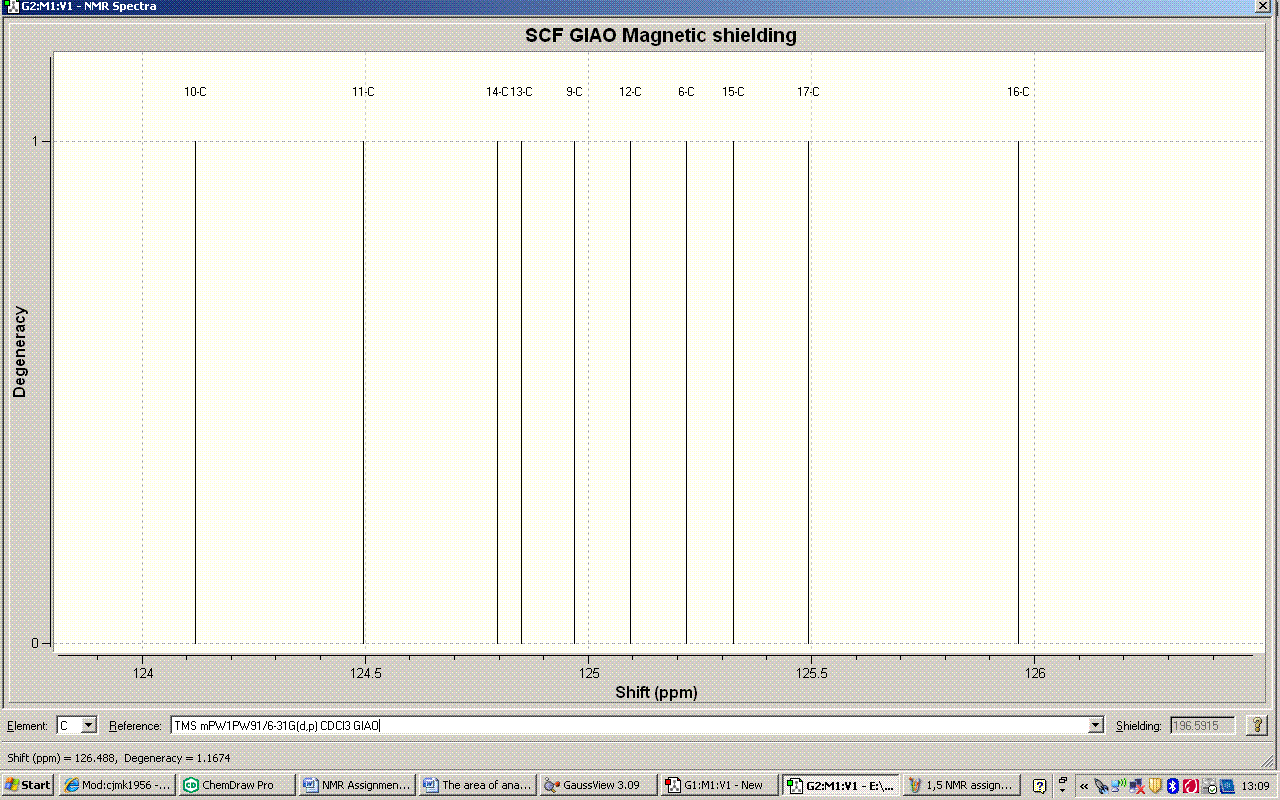Click the SCF GIAO Magnetic shielding title
1280x800 pixels.
(661, 36)
